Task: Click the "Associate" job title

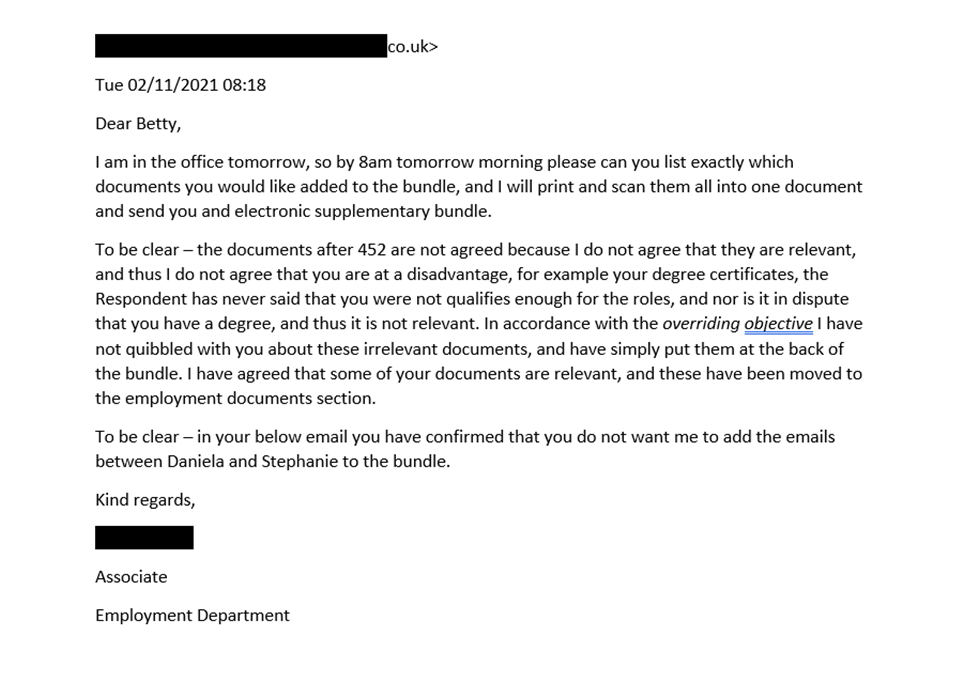Action: 131,577
